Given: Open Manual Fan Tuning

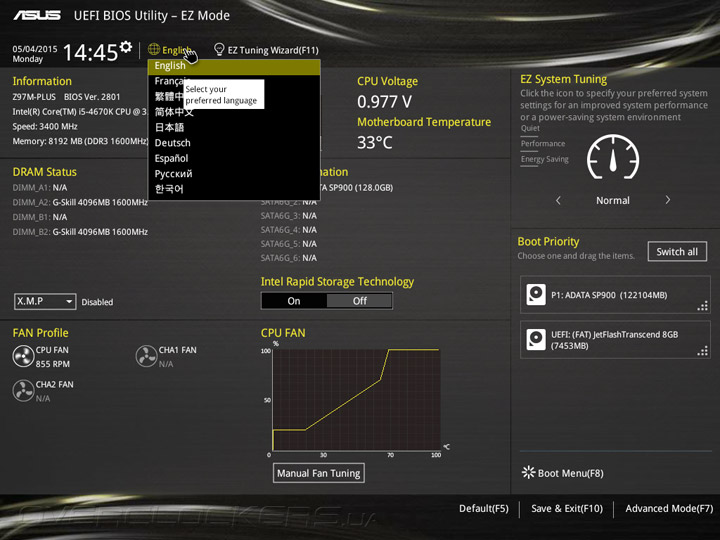Looking at the screenshot, I should [319, 473].
